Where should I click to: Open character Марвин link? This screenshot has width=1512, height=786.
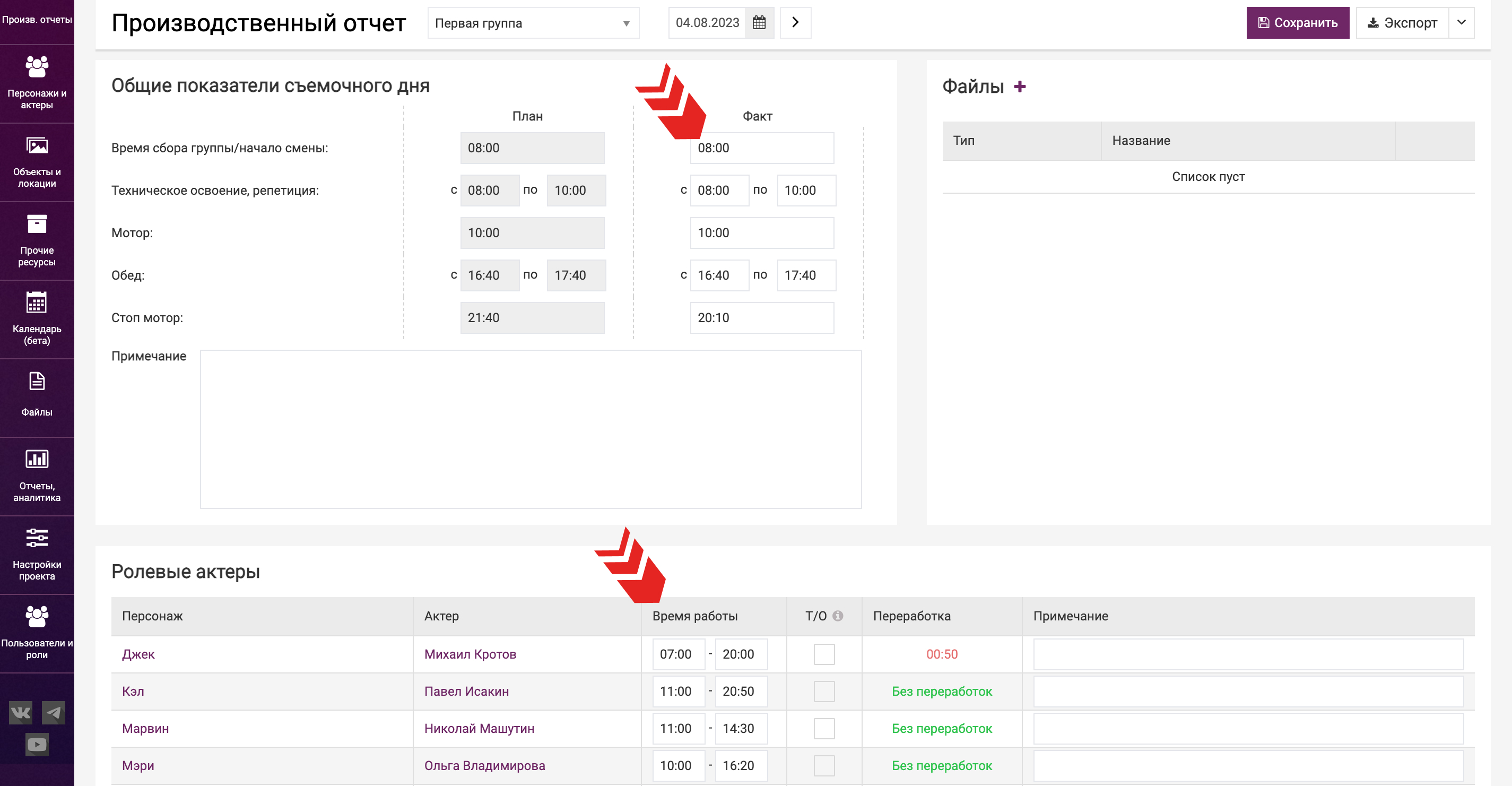coord(145,729)
